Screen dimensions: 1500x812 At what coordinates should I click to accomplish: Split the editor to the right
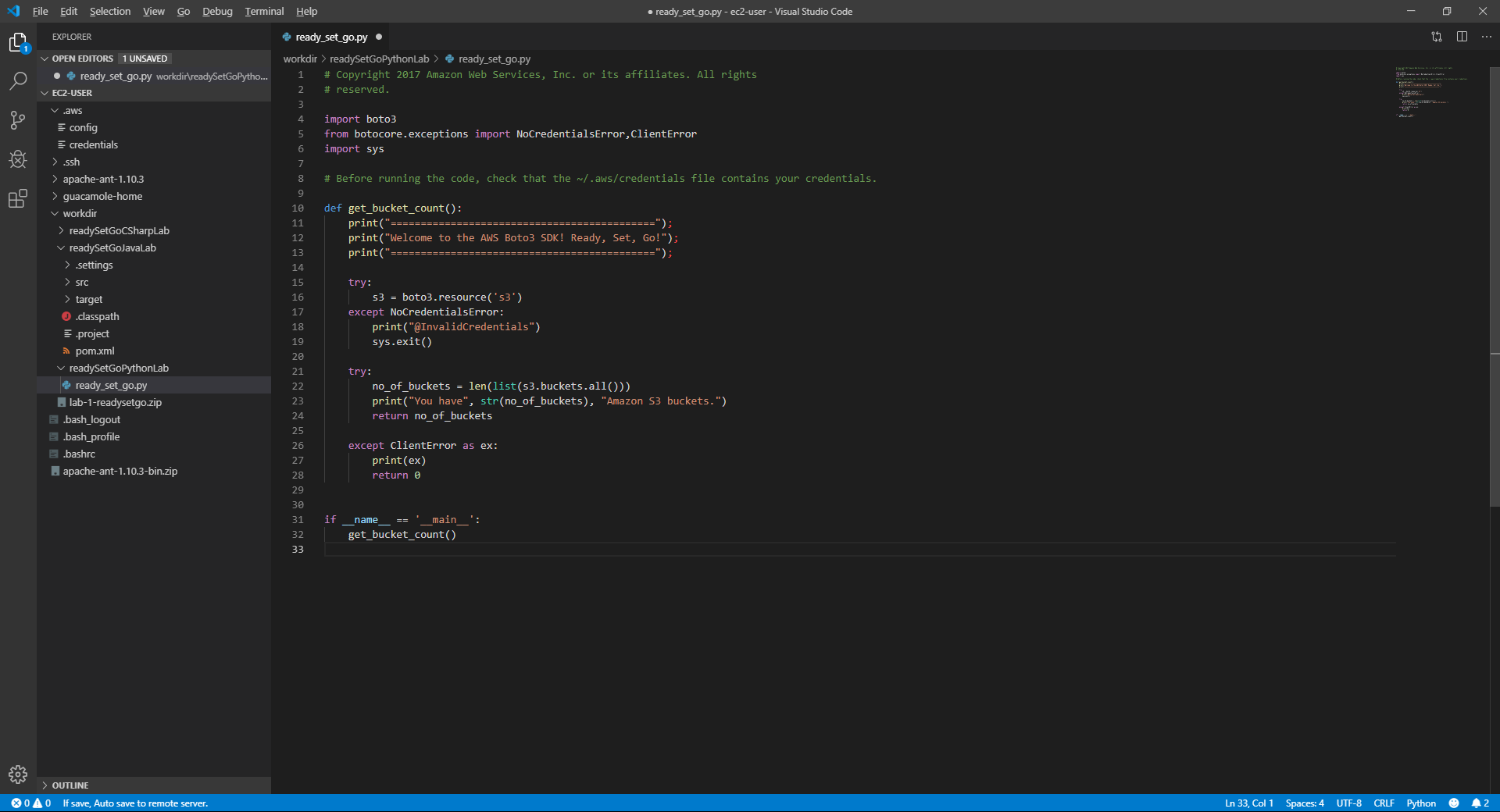click(x=1462, y=37)
